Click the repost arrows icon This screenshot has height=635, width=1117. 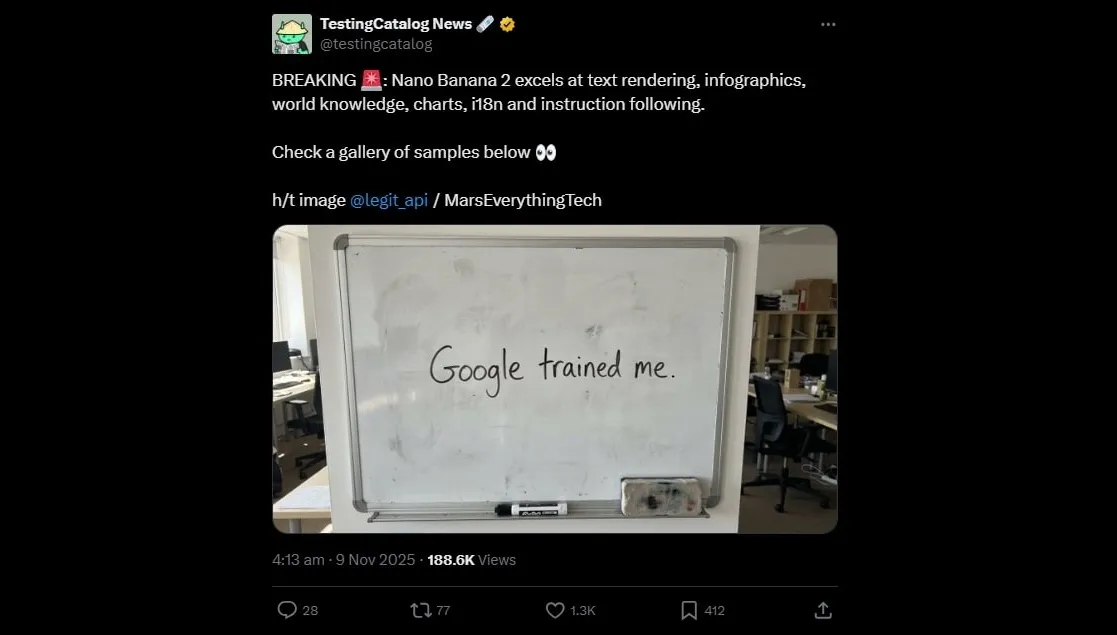pyautogui.click(x=420, y=609)
